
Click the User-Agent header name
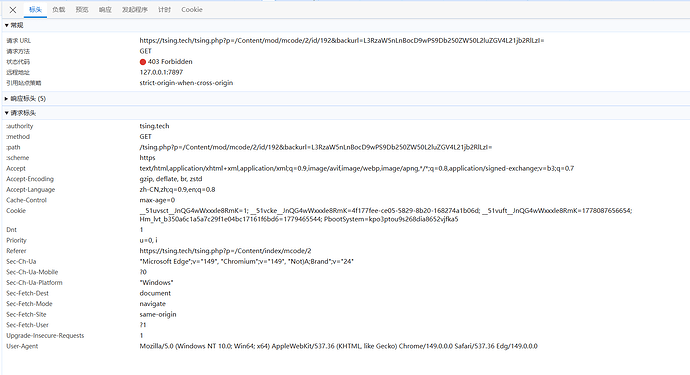click(22, 346)
